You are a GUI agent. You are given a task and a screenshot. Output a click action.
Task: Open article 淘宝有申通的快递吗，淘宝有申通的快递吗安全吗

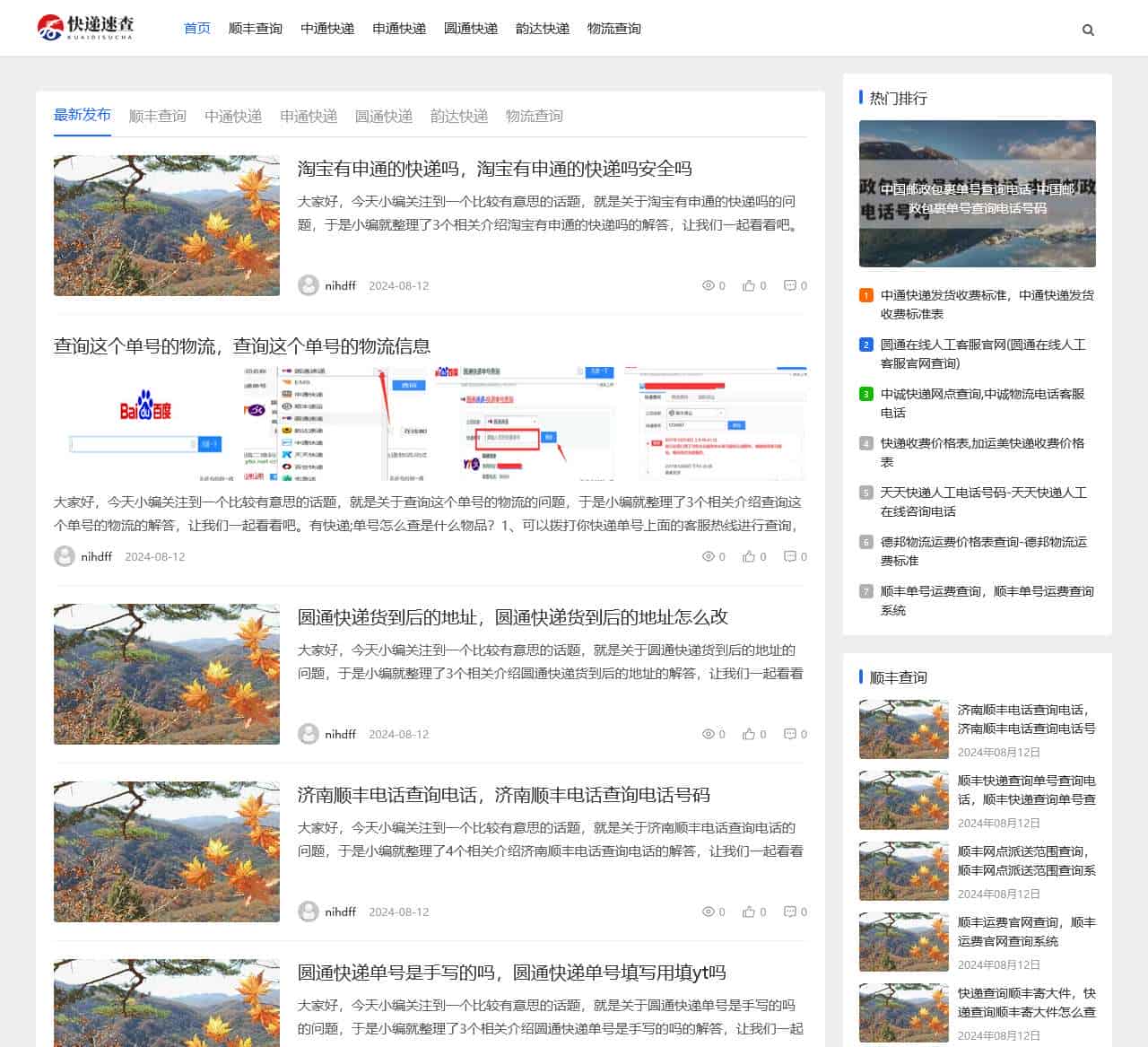[495, 169]
